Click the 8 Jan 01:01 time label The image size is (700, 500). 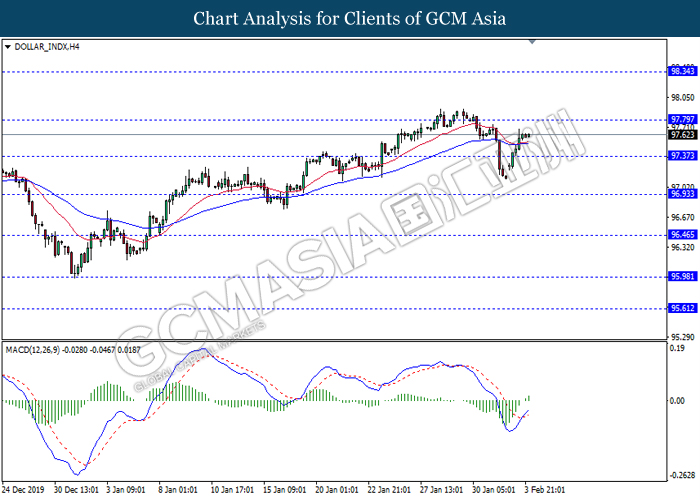coord(178,490)
